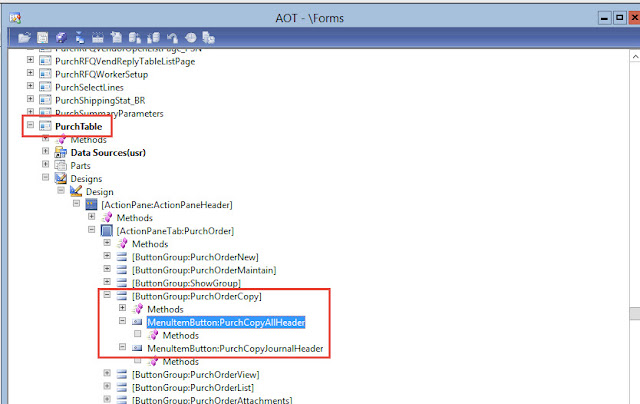Image resolution: width=640 pixels, height=404 pixels.
Task: Click the ButtonGroup:PurchOrderNew node icon
Action: 122,257
